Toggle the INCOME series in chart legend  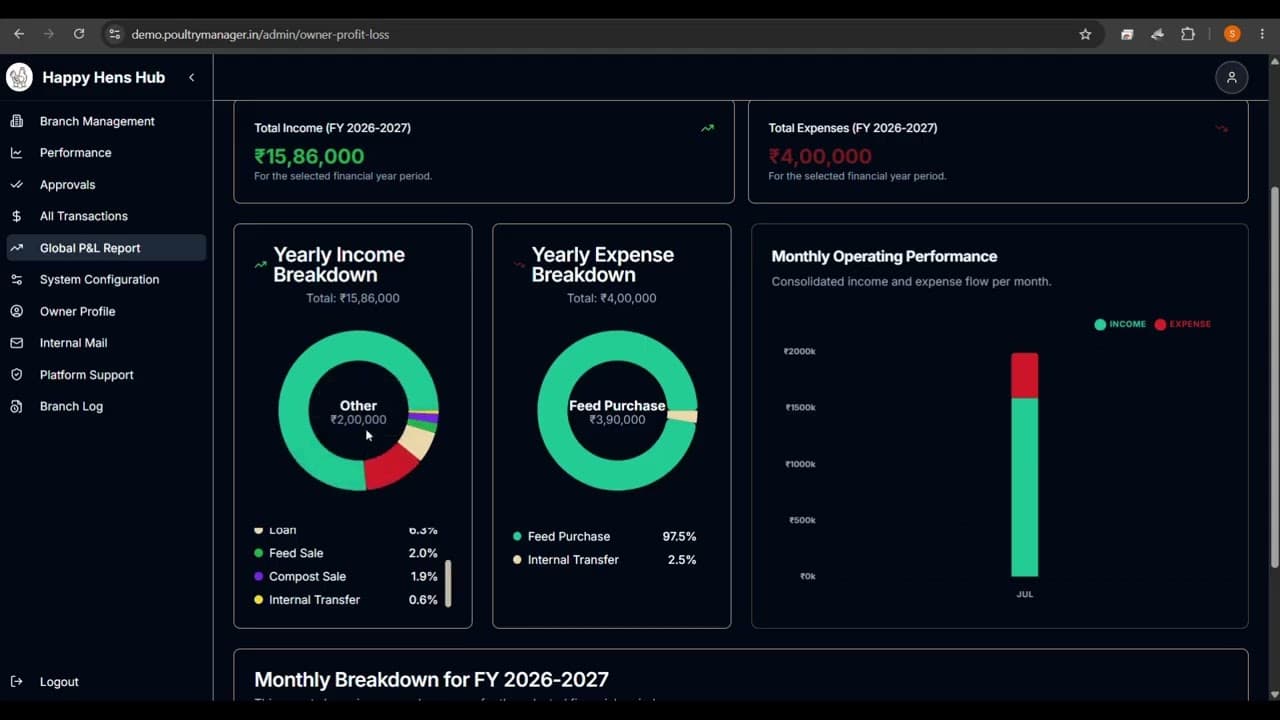tap(1120, 324)
